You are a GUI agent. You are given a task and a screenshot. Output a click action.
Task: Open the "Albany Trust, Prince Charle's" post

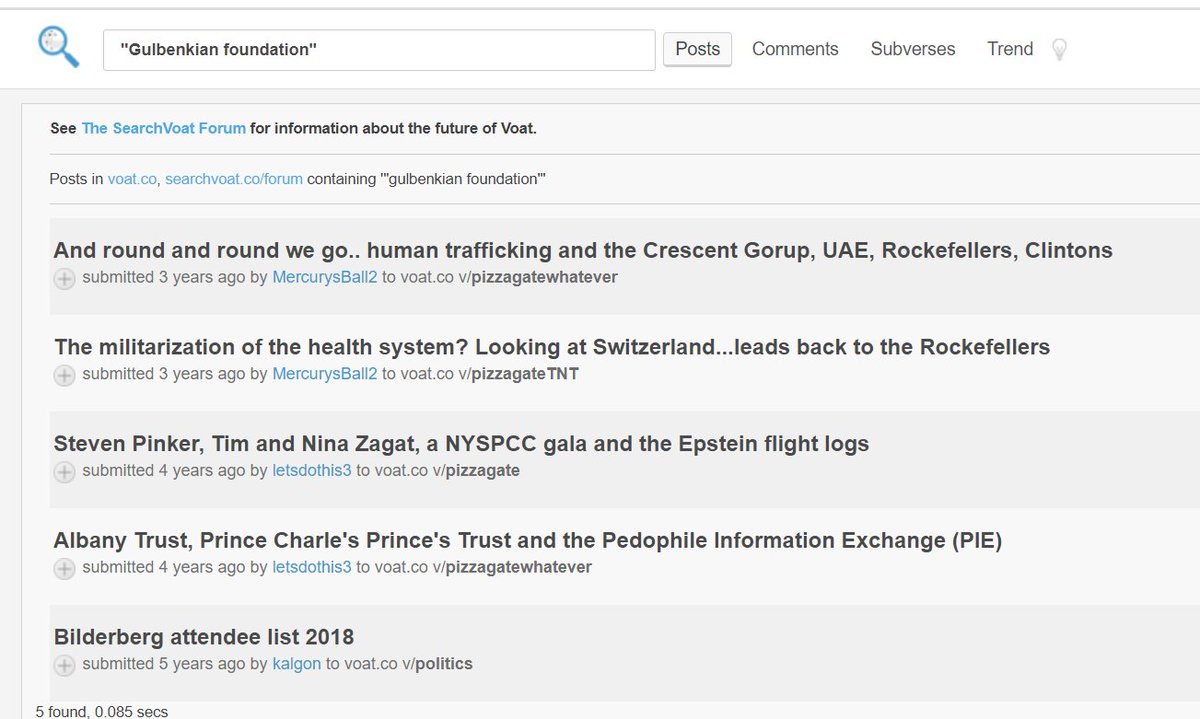pos(528,540)
